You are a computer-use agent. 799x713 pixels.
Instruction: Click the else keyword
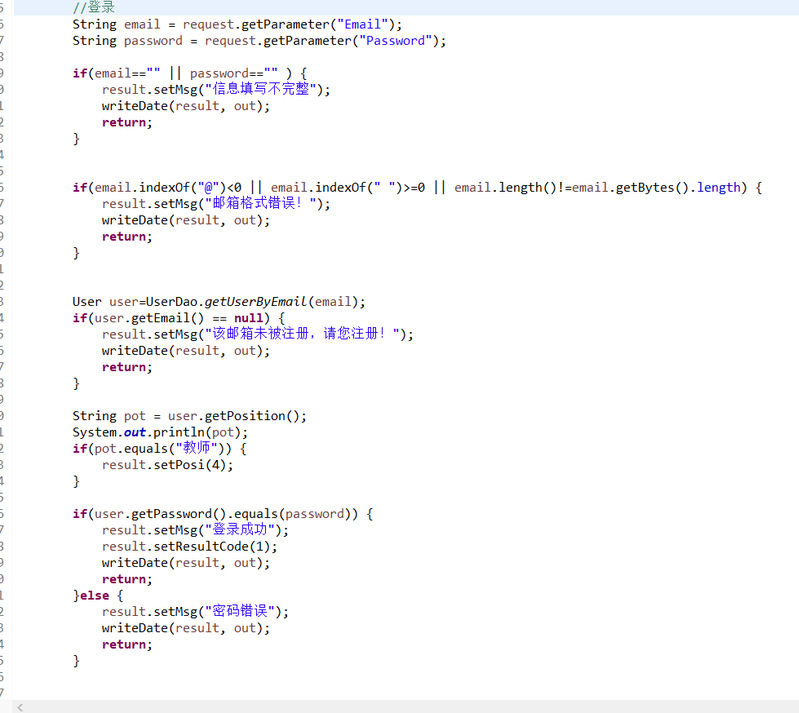pyautogui.click(x=94, y=595)
